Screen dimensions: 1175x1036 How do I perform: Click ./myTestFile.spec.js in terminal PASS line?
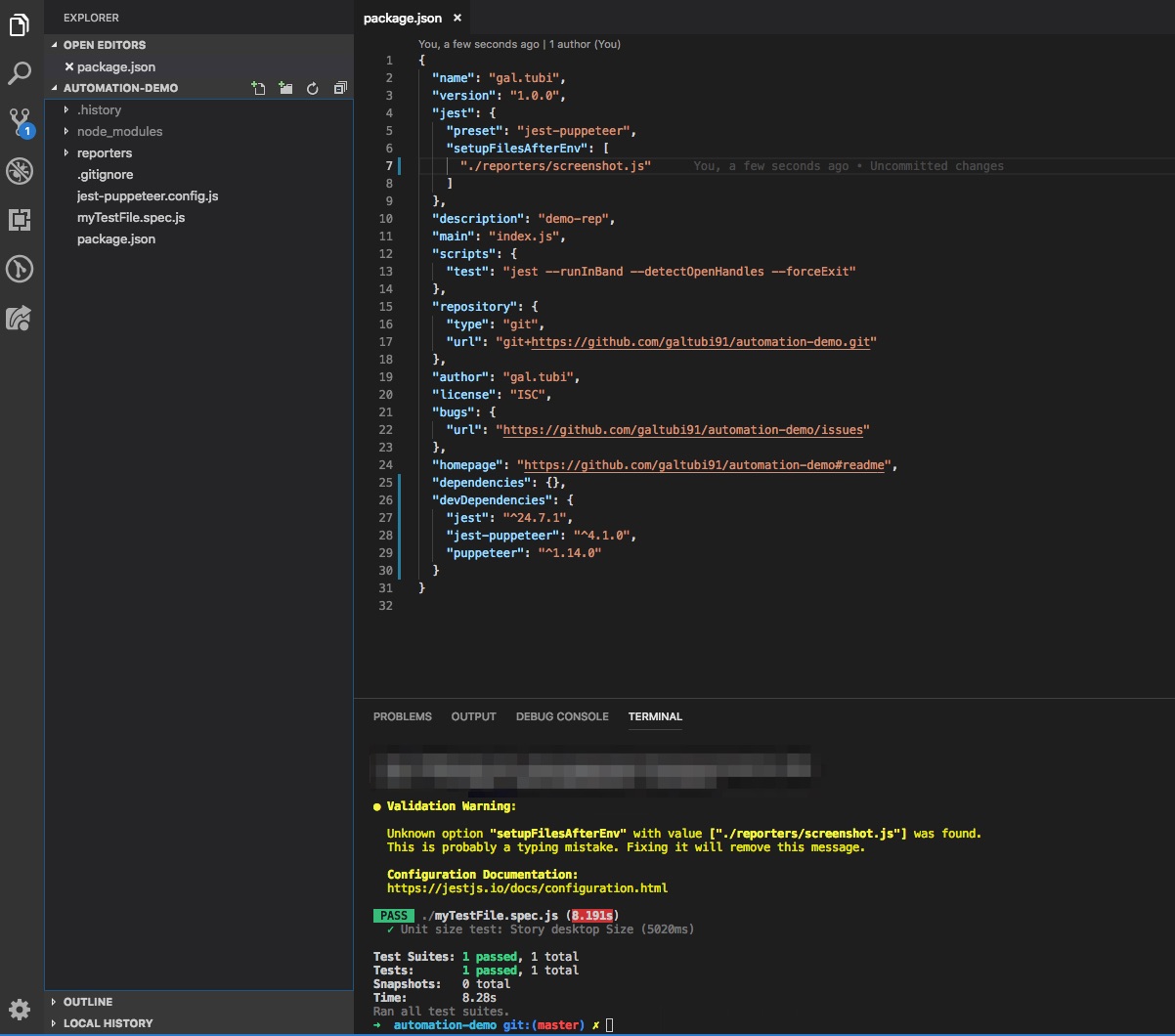pos(490,916)
